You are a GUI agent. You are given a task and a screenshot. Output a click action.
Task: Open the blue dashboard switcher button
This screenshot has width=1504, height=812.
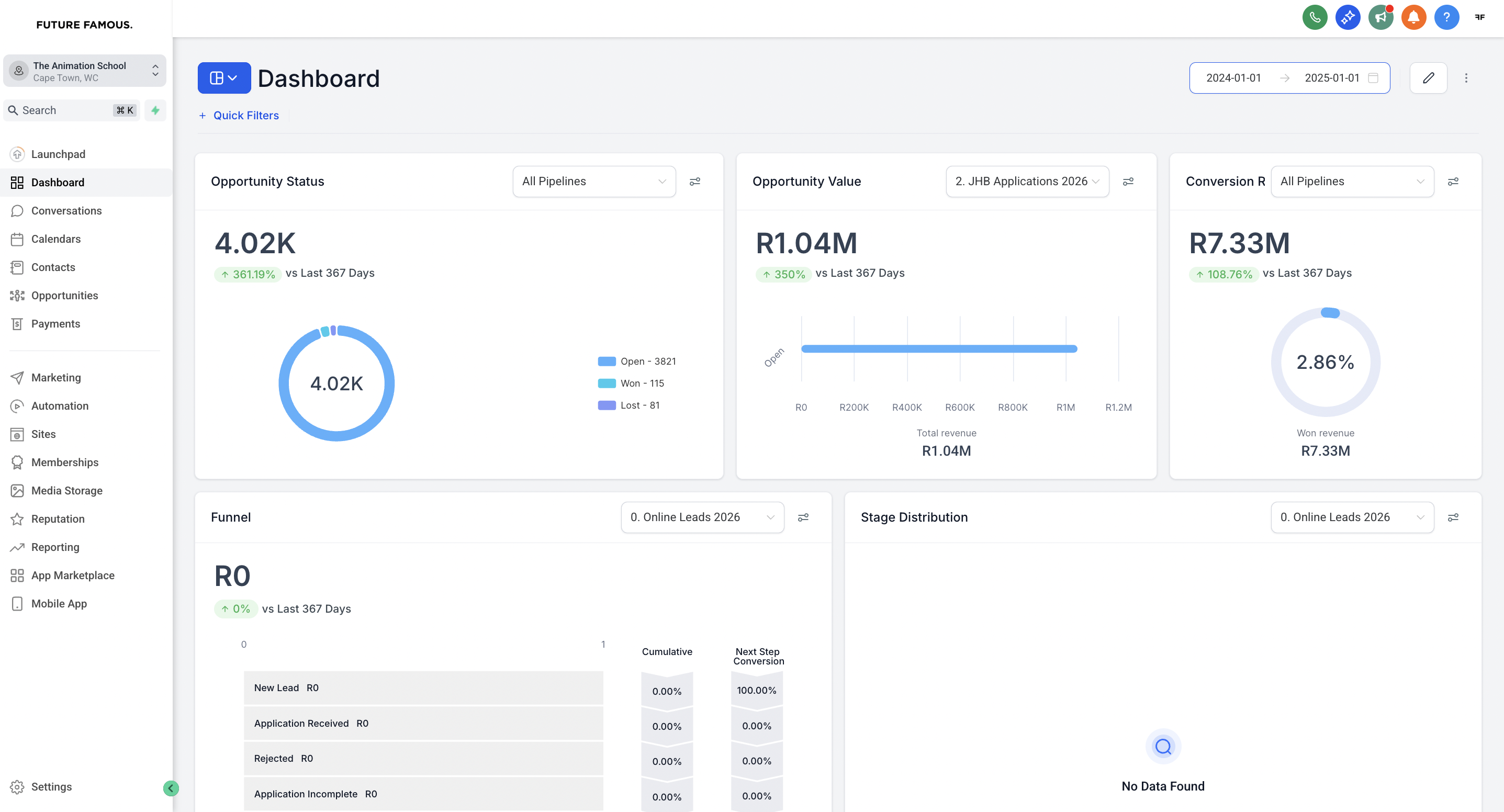[224, 77]
